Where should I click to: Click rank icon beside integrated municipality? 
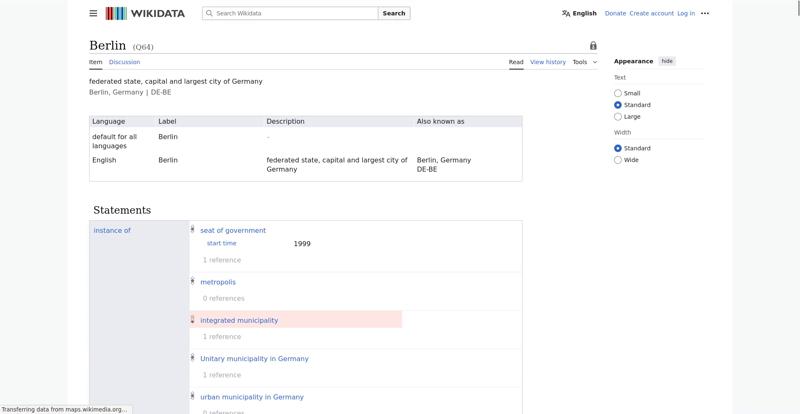tap(193, 320)
